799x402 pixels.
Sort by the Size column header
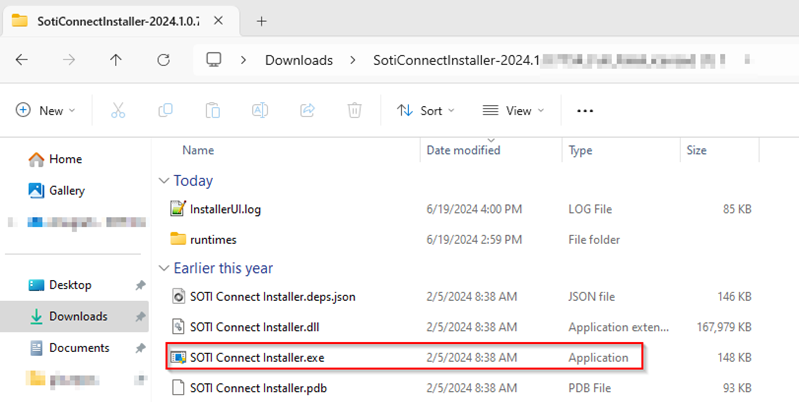pyautogui.click(x=696, y=150)
